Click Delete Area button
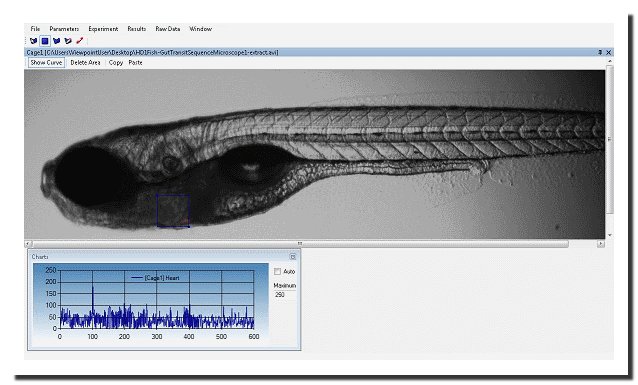Screen dimensions: 638x385 pos(85,63)
